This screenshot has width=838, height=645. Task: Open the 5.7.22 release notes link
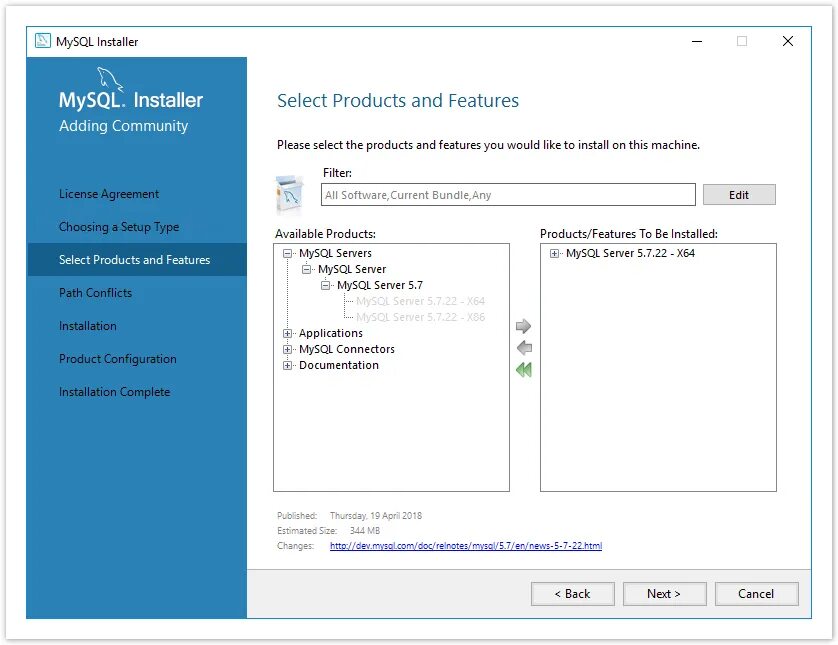pyautogui.click(x=466, y=546)
